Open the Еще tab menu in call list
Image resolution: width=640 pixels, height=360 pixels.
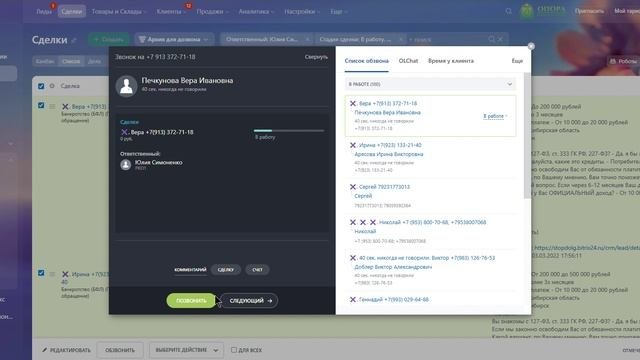coord(517,61)
